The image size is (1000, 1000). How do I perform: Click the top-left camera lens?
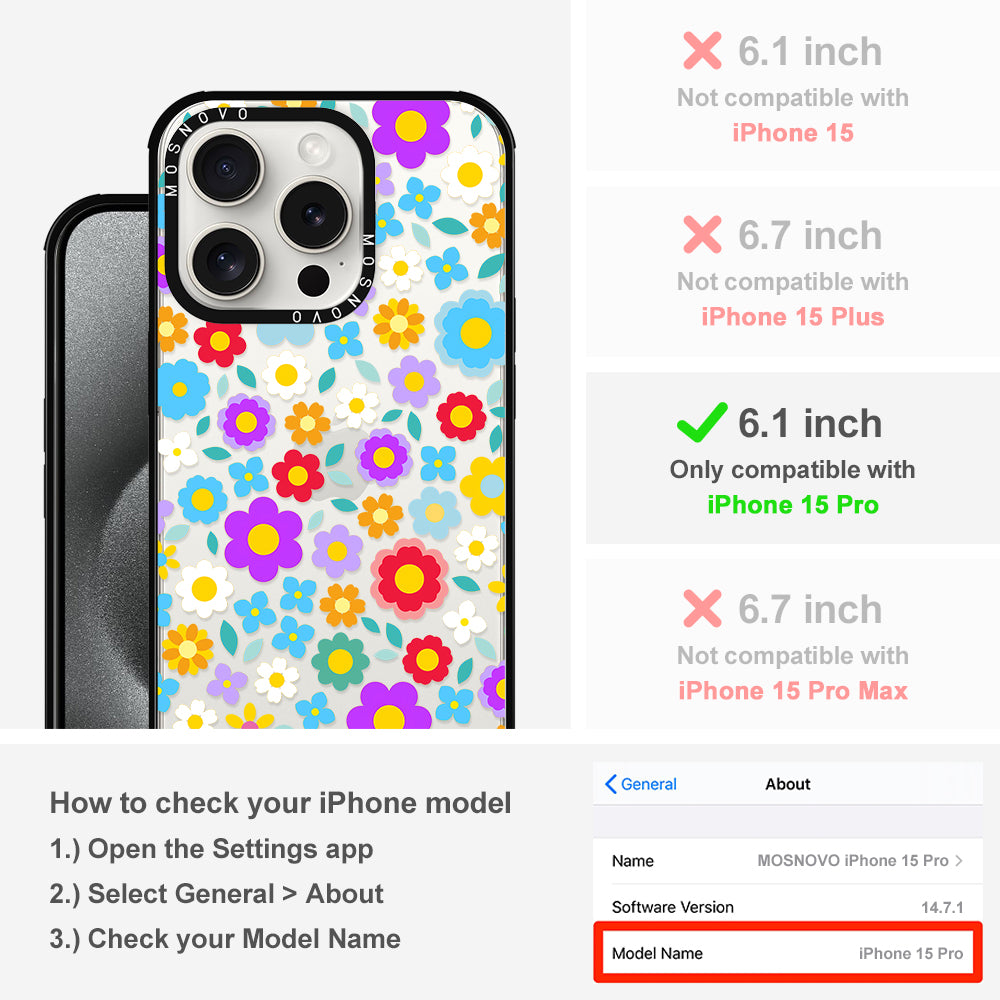tap(226, 168)
